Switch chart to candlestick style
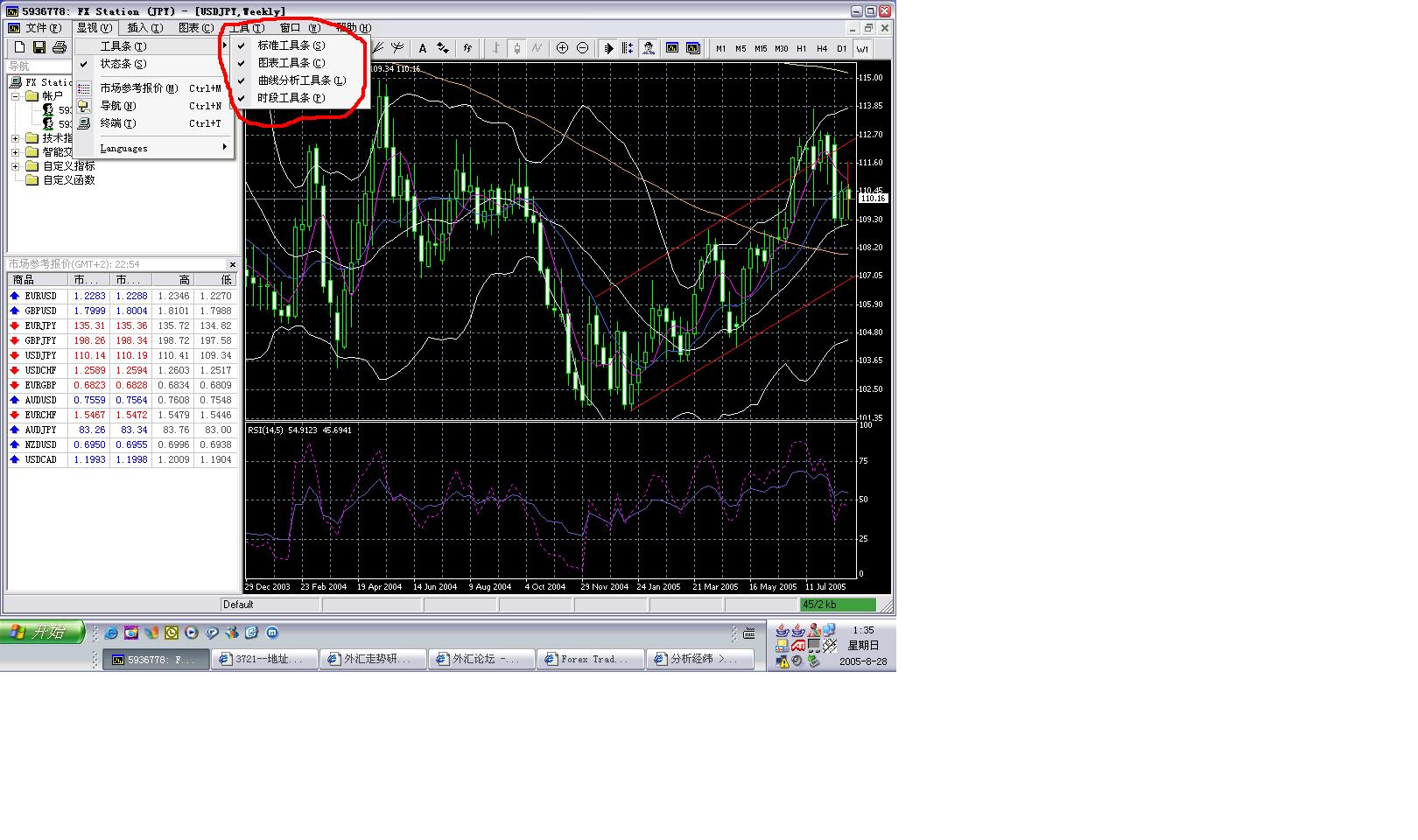This screenshot has height=840, width=1418. pyautogui.click(x=516, y=48)
